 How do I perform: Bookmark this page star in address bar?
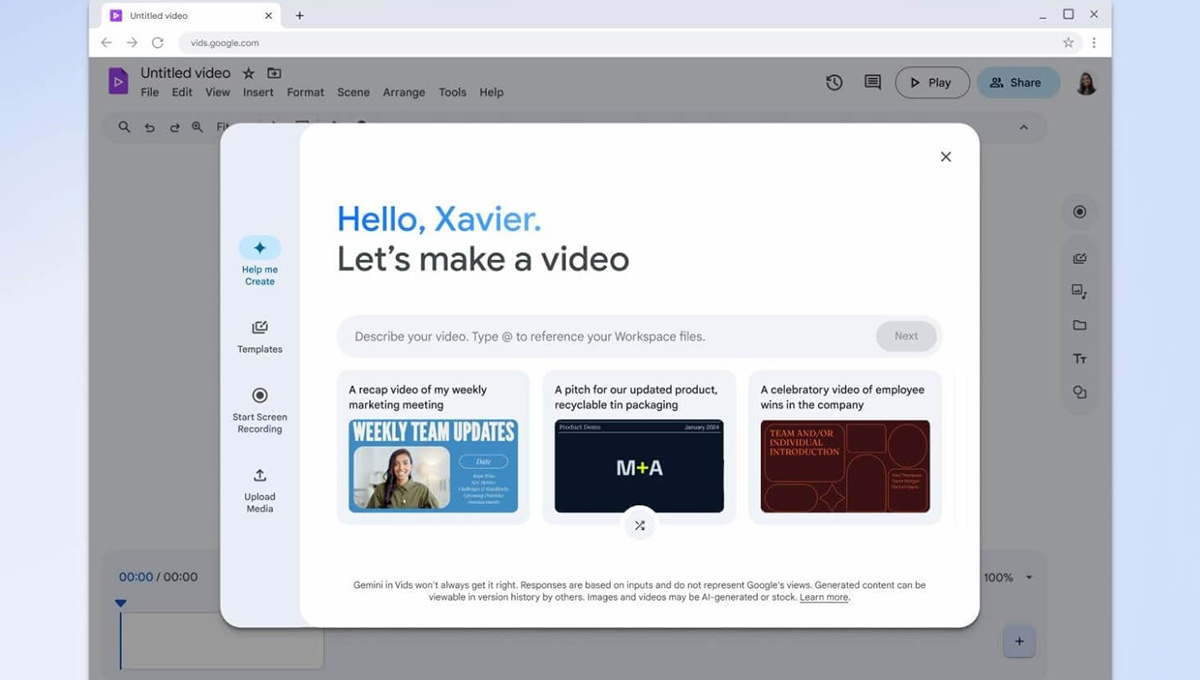[x=1068, y=43]
